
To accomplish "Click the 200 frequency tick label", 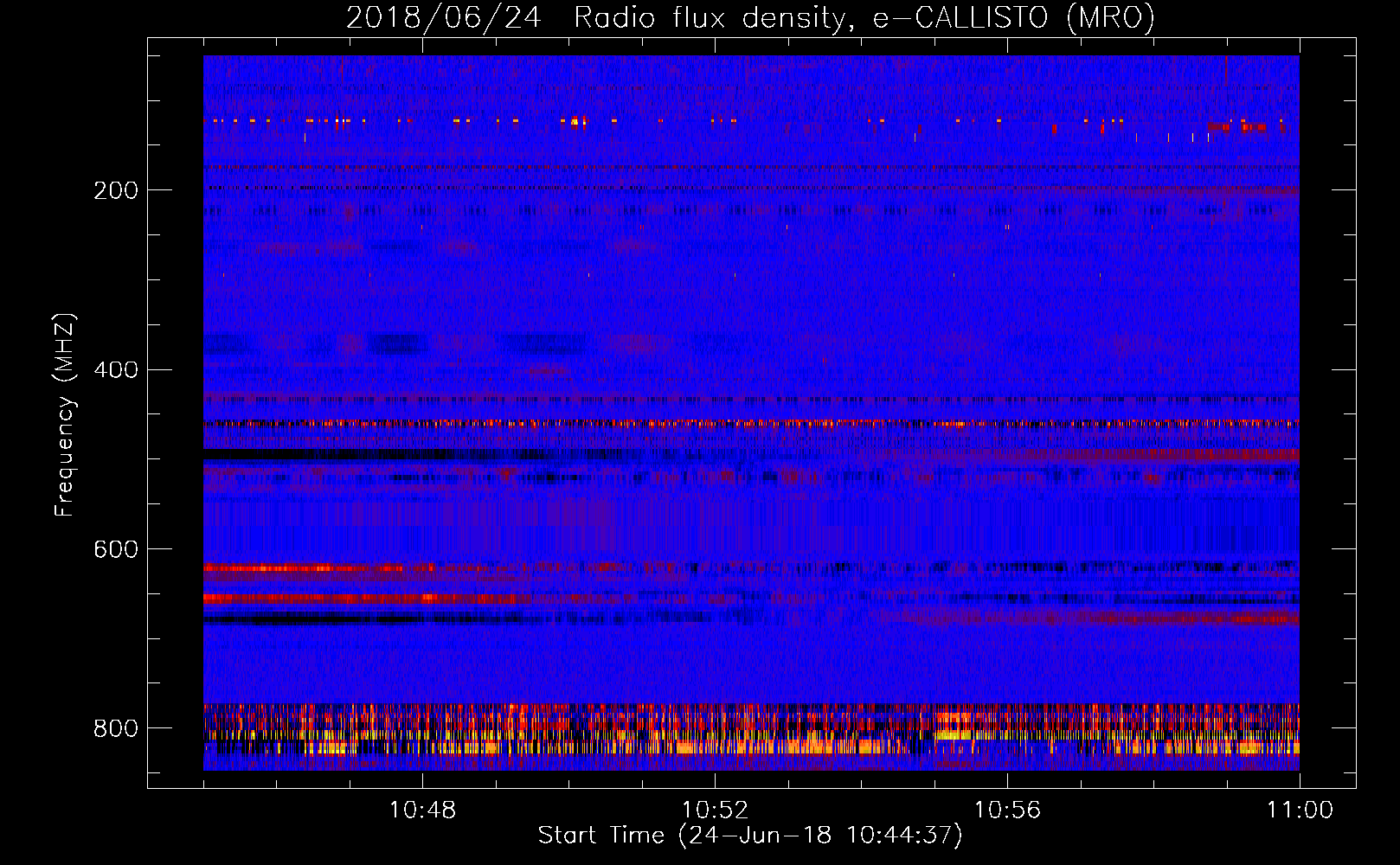I will click(x=116, y=190).
